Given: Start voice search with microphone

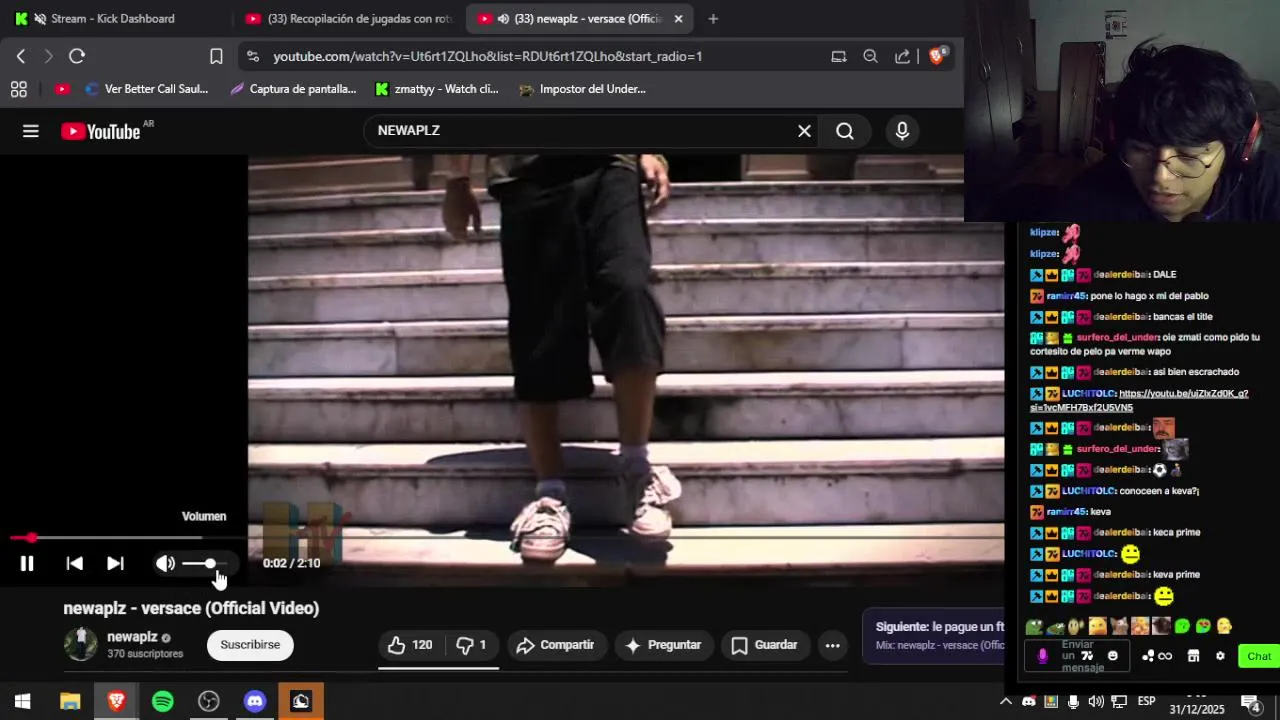Looking at the screenshot, I should 902,131.
